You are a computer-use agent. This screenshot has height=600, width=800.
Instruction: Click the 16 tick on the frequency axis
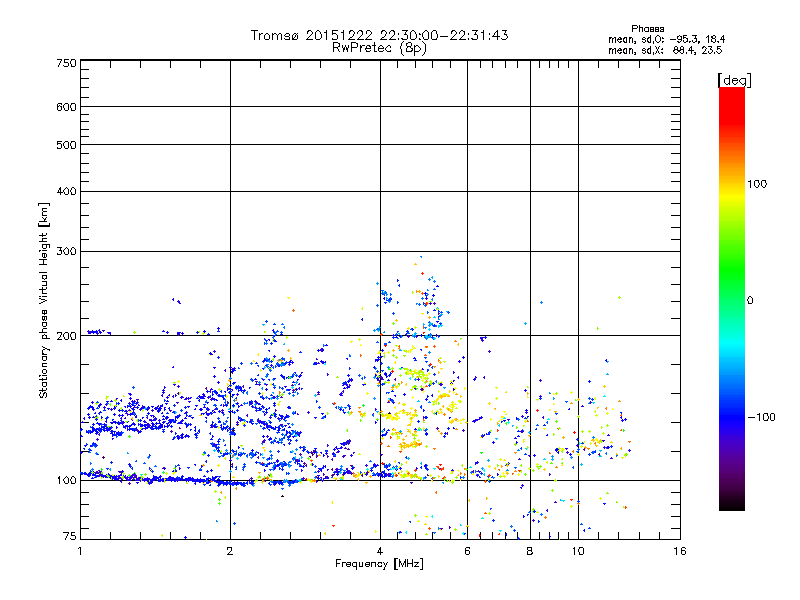[679, 551]
